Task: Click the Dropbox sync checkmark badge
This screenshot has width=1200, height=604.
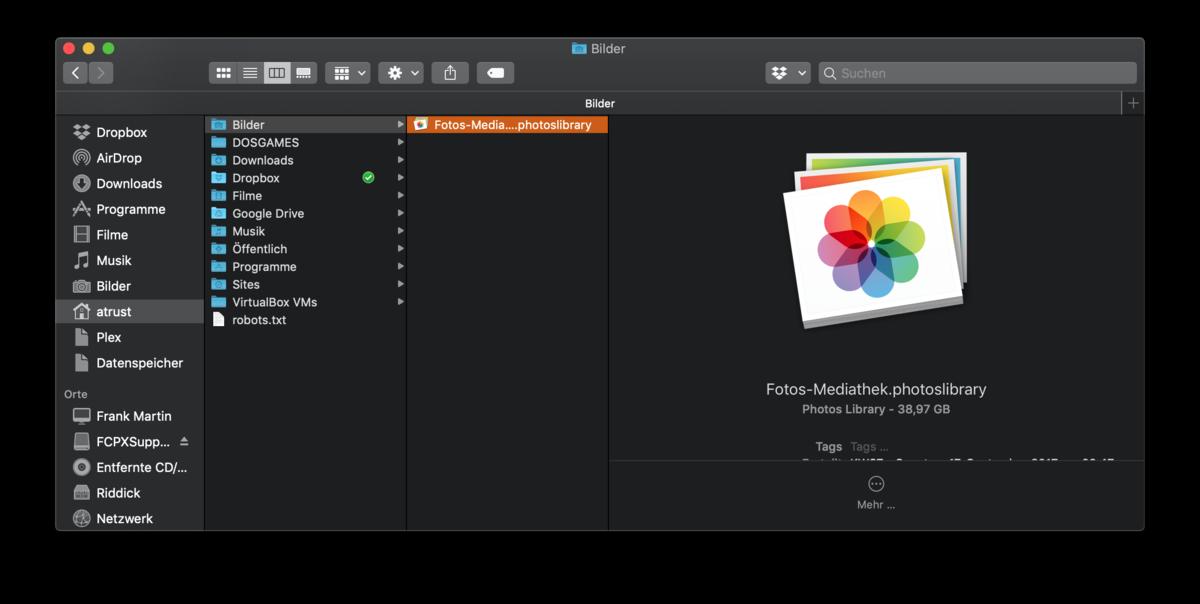Action: tap(368, 178)
